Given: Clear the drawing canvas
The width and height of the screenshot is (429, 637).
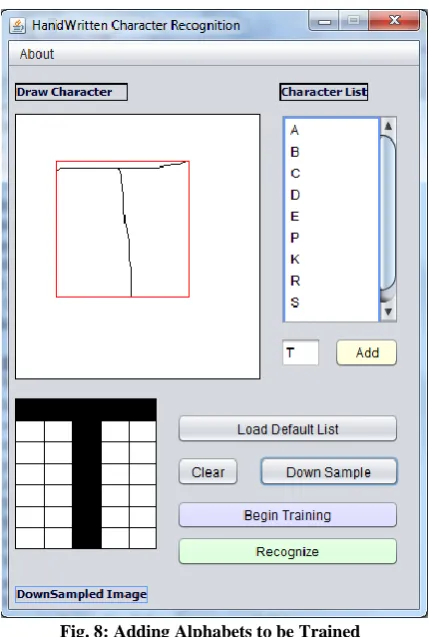Looking at the screenshot, I should pos(208,472).
